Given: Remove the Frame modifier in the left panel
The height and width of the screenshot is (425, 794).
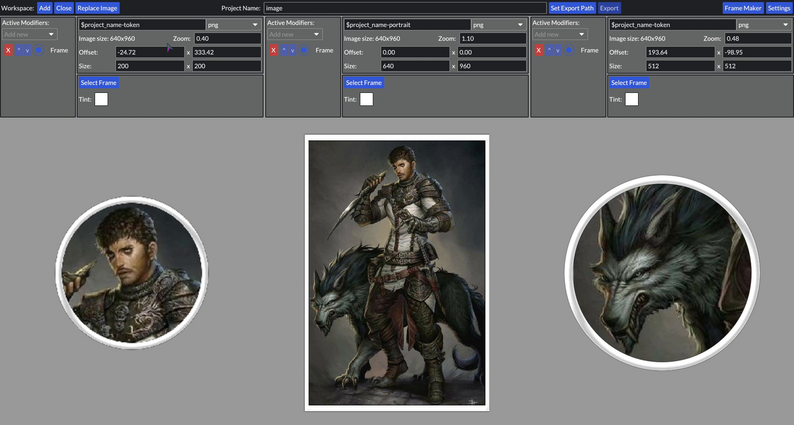Looking at the screenshot, I should click(8, 49).
